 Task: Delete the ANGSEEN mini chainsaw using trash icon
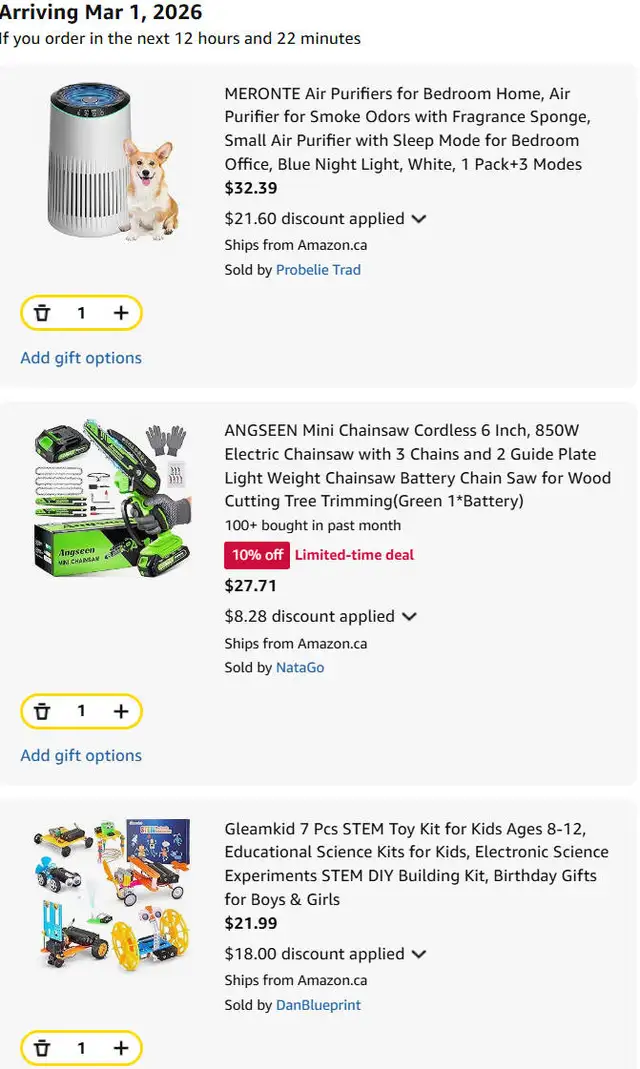click(x=42, y=711)
